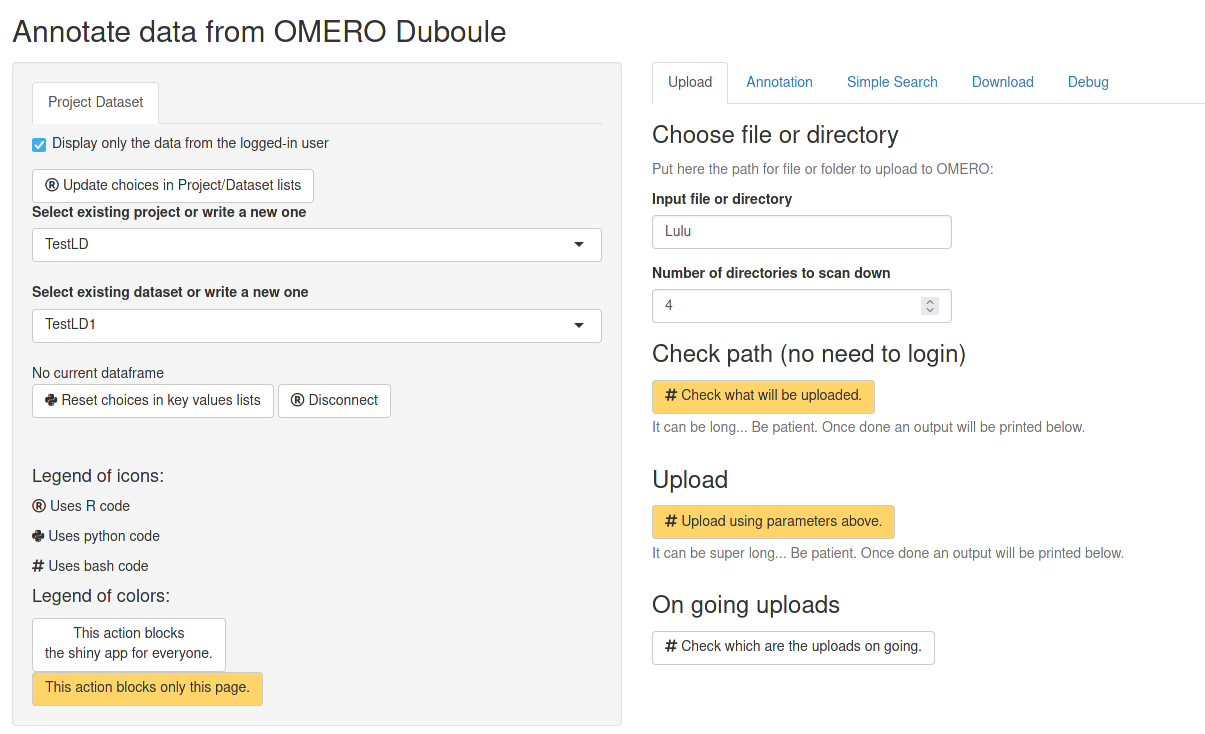The image size is (1205, 734).
Task: Click the 'On going uploads' heading
Action: tap(746, 605)
